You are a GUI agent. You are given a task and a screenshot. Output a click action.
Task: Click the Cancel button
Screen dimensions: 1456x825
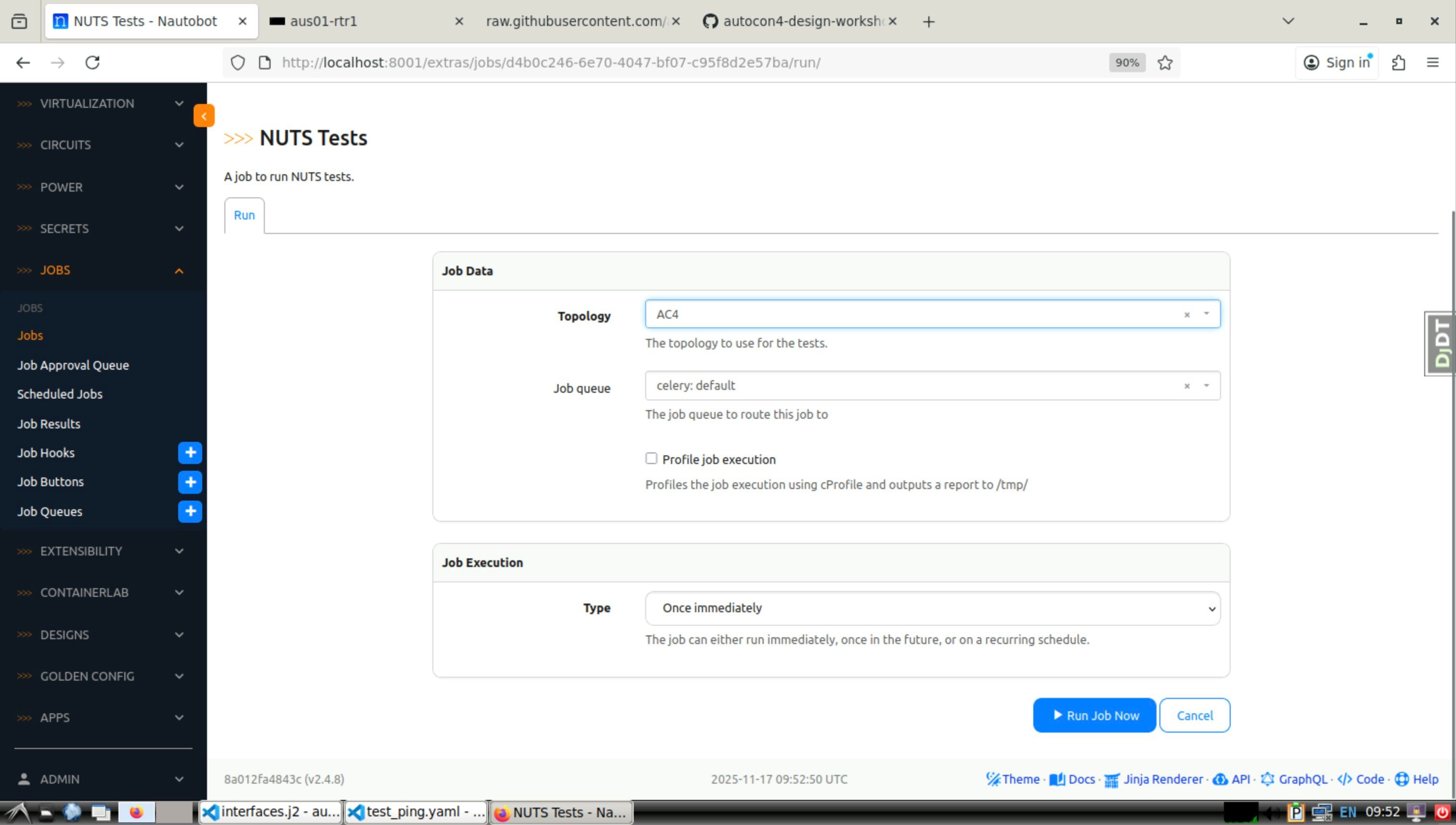1194,715
